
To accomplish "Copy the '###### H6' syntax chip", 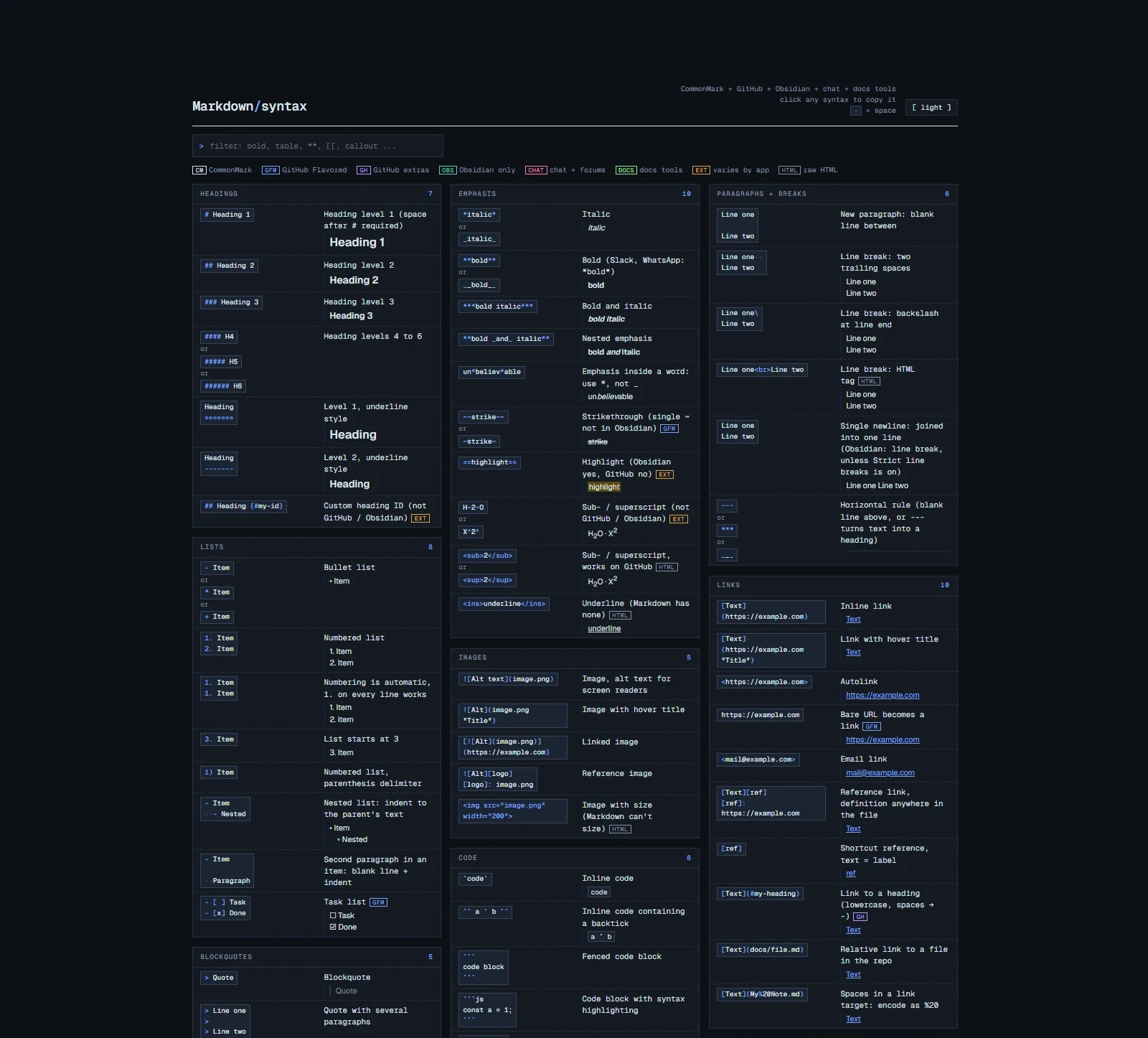I will 223,386.
